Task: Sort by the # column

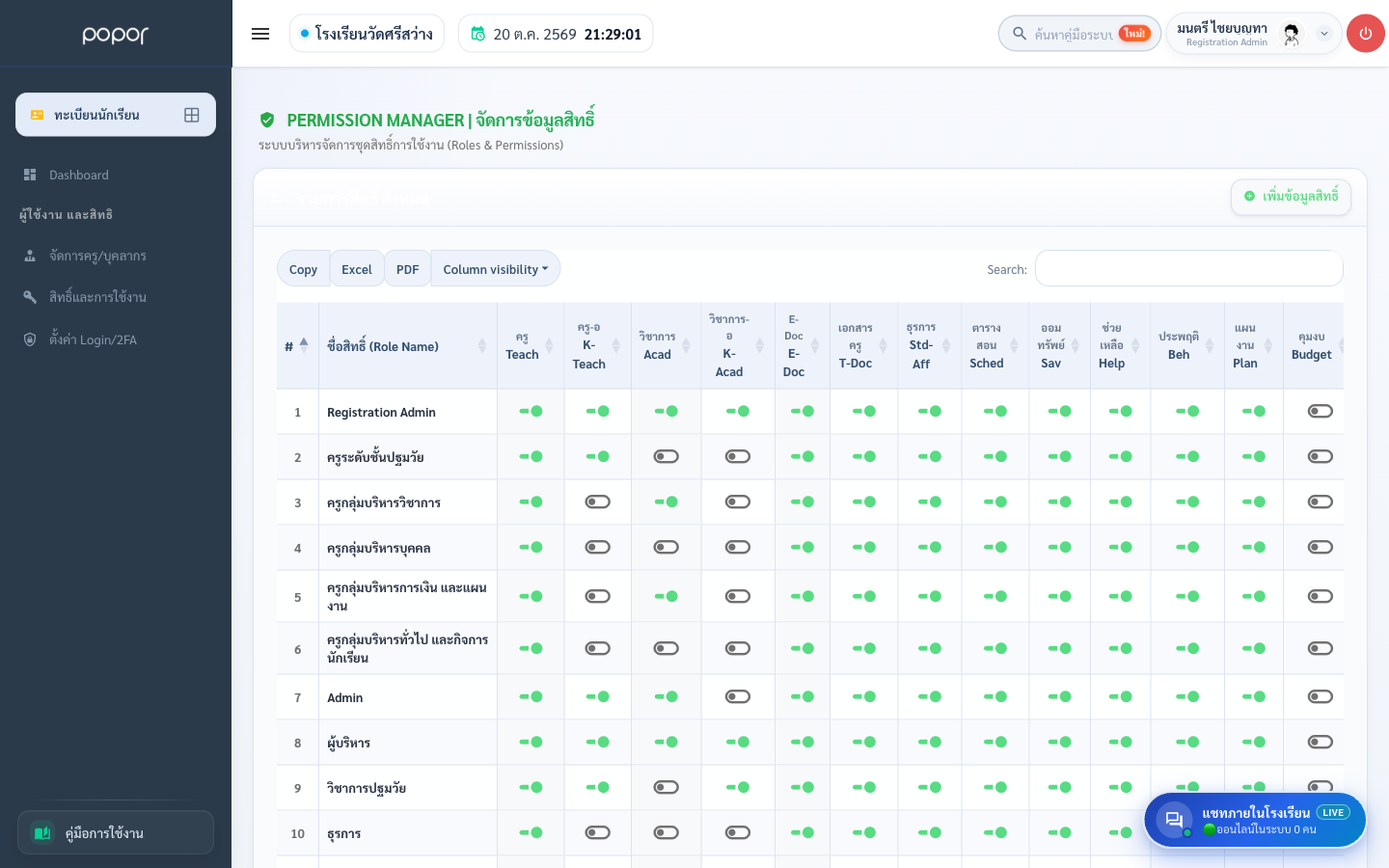Action: (x=297, y=346)
